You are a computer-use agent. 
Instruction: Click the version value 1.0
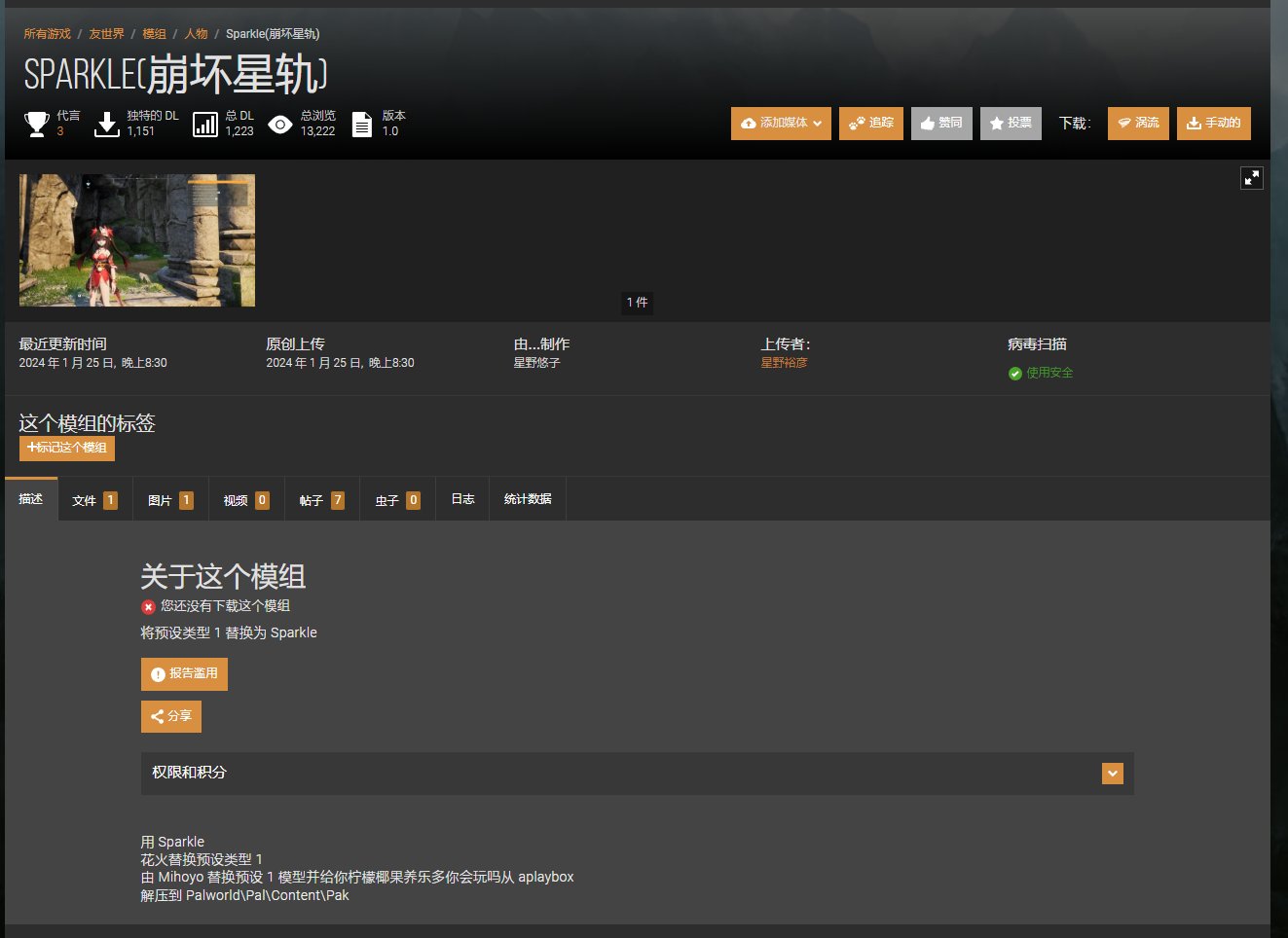click(390, 131)
